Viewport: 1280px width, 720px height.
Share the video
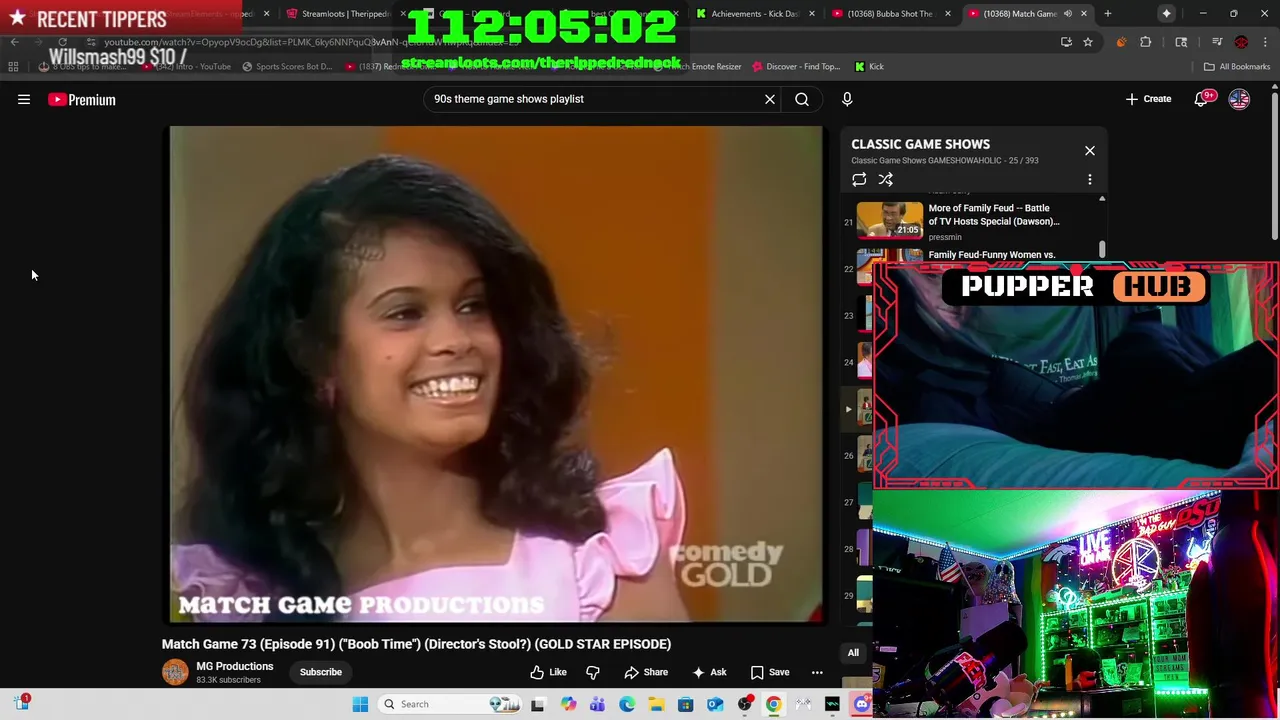pyautogui.click(x=646, y=672)
